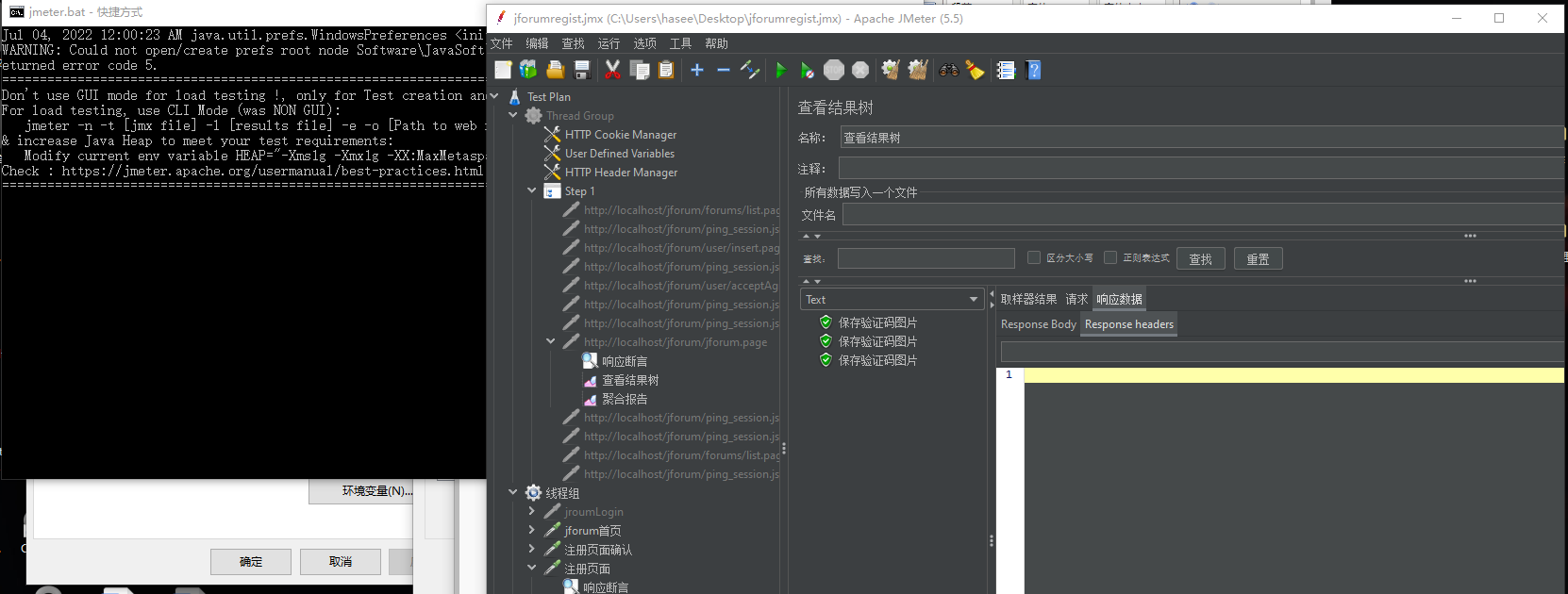Select 聚合报告 in the tree

pyautogui.click(x=625, y=399)
